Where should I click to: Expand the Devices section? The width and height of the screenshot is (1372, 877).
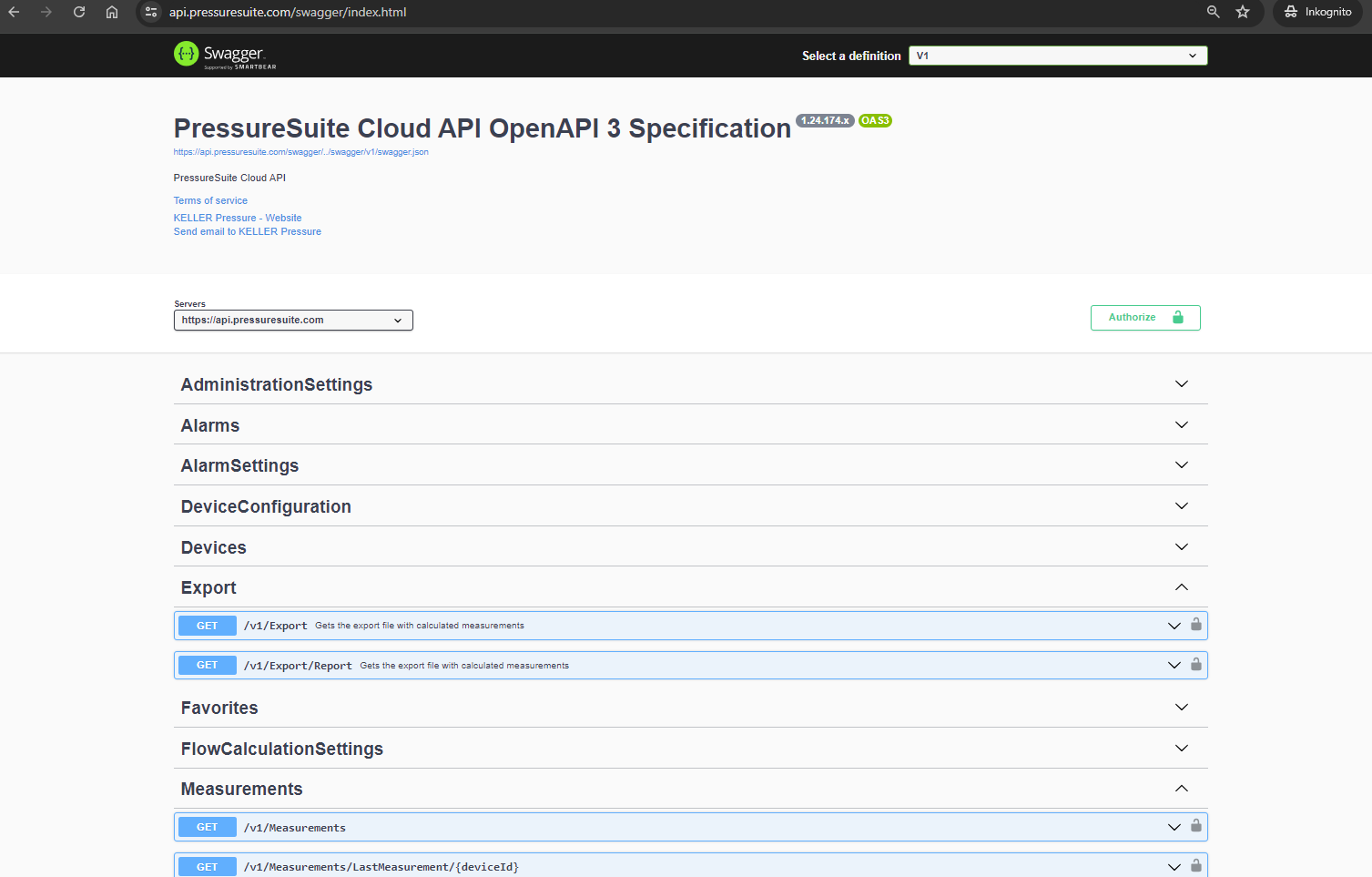1182,547
